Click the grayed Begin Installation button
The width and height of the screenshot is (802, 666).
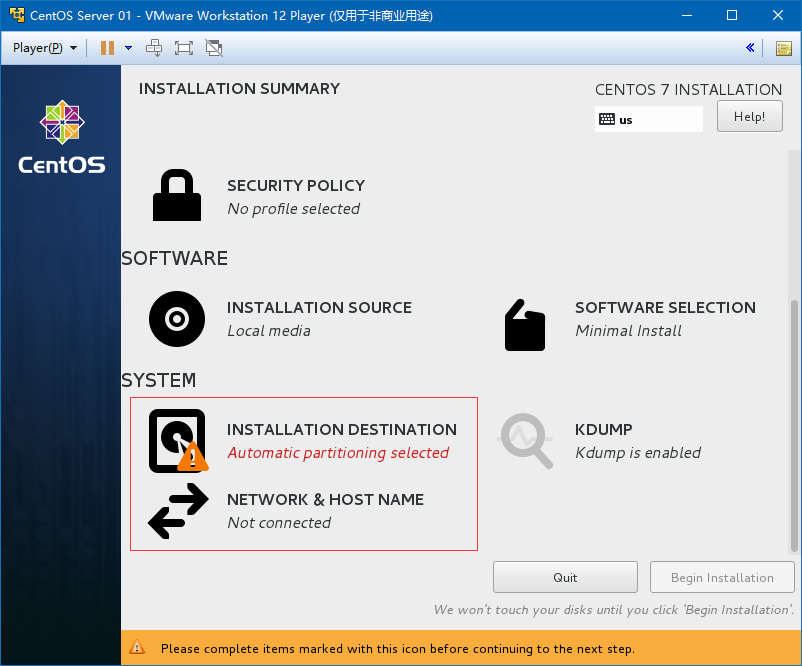pyautogui.click(x=721, y=577)
